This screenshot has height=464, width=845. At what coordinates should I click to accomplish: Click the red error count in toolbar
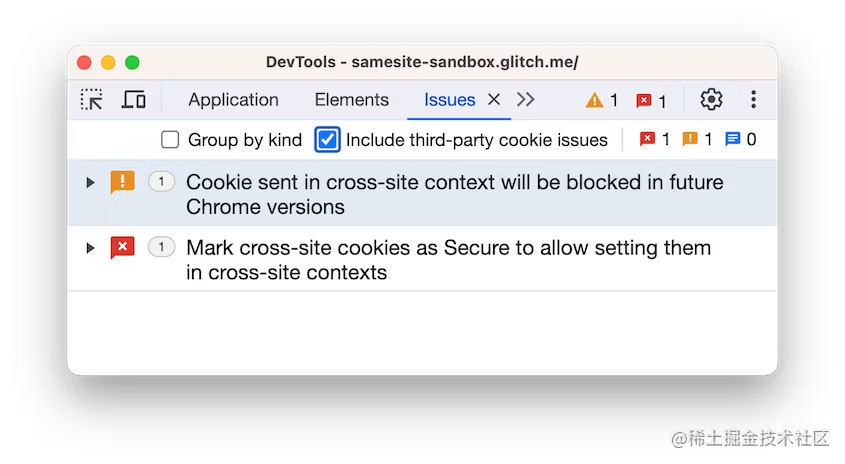tap(651, 101)
